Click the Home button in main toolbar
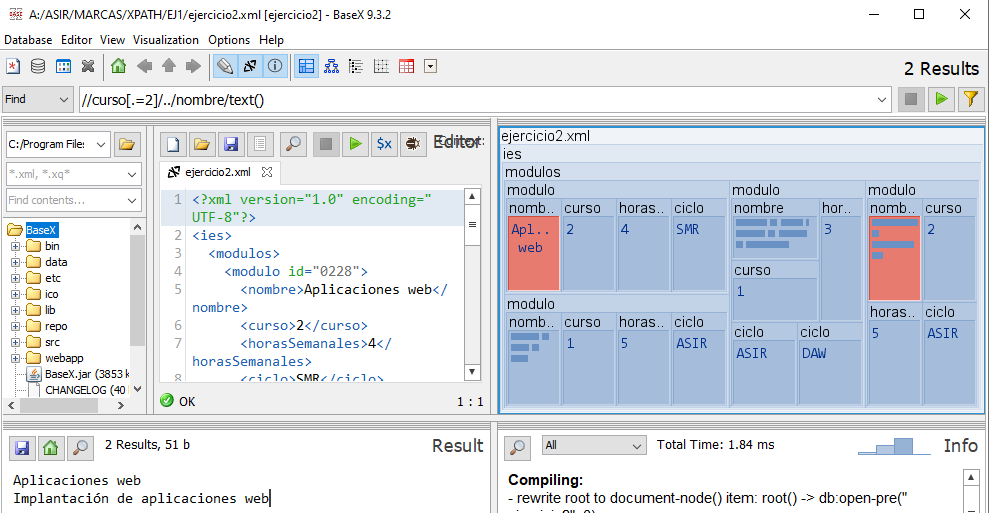 (x=119, y=67)
